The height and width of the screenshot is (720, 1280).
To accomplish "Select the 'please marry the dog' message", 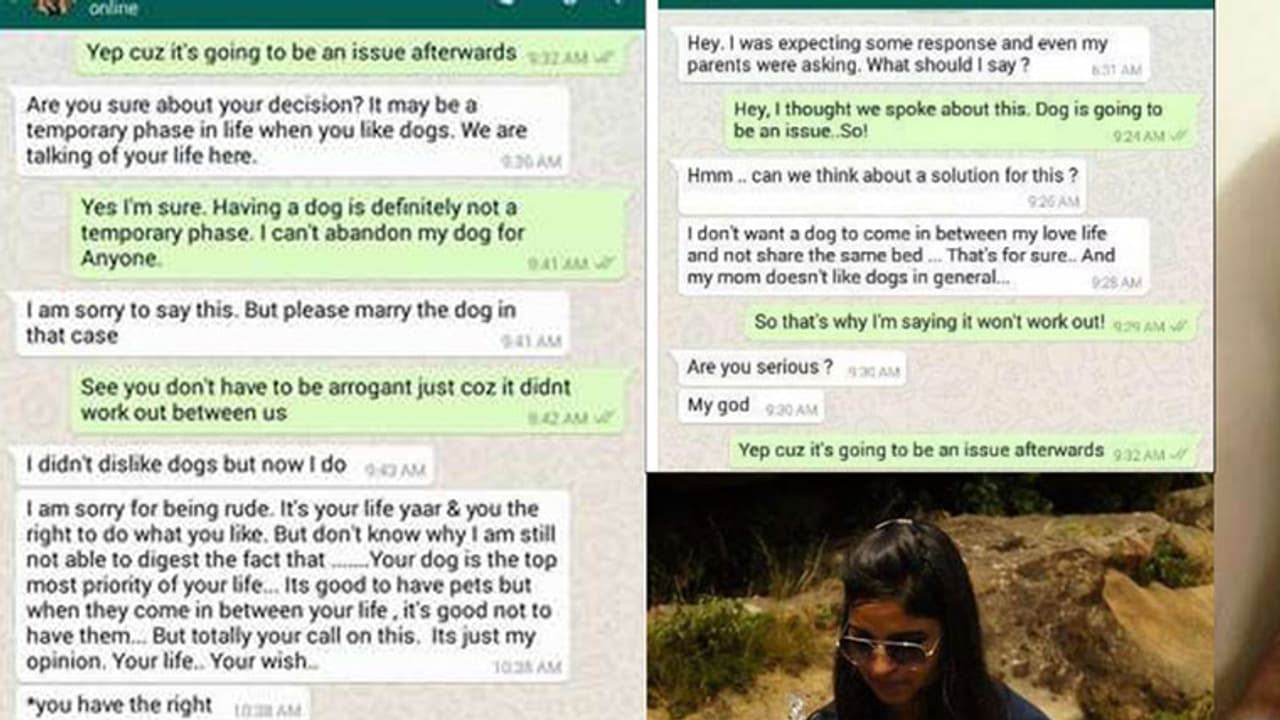I will [x=292, y=323].
